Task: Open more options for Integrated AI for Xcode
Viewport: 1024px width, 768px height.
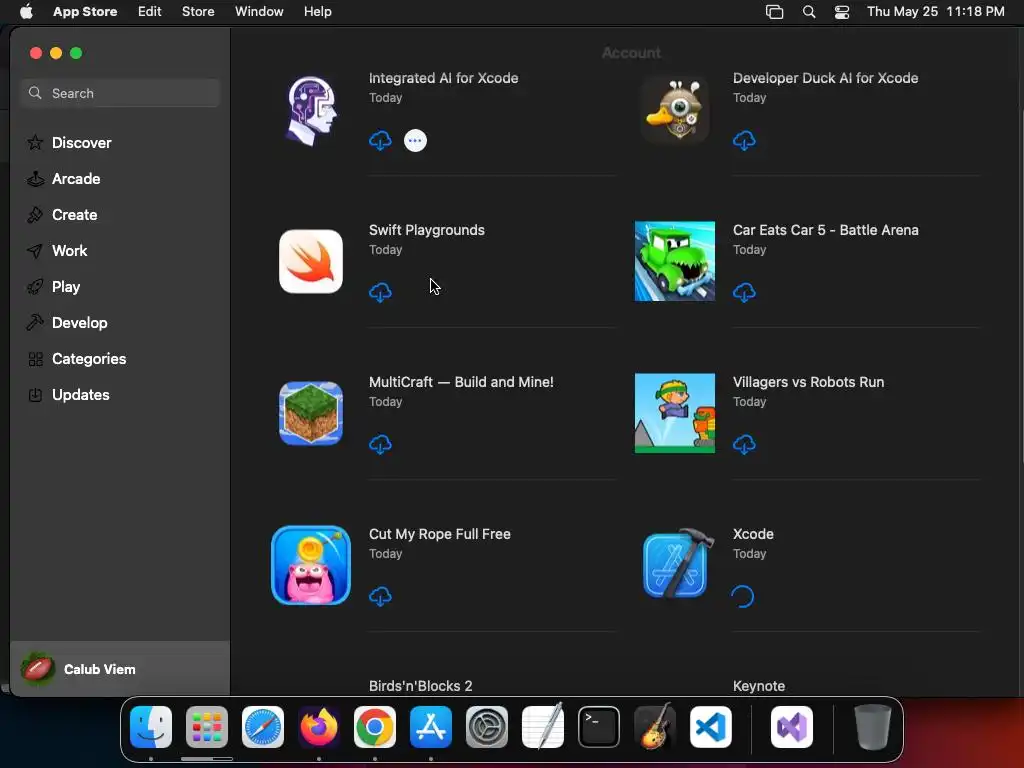Action: 415,140
